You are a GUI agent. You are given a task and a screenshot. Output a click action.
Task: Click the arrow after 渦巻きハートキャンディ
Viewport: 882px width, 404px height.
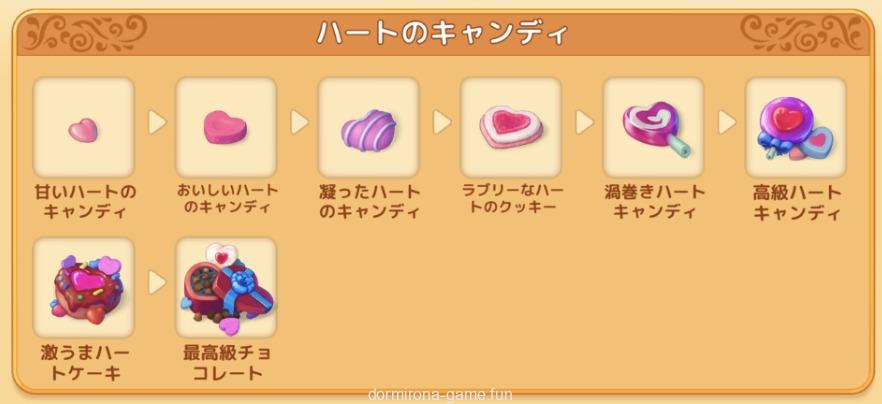pyautogui.click(x=726, y=122)
